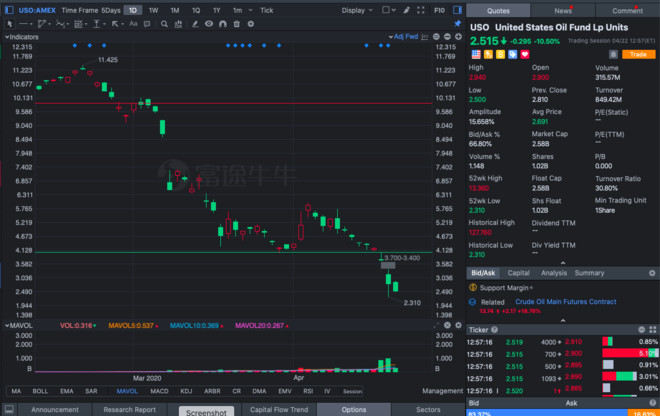Click the Screenshot button at bottom
The width and height of the screenshot is (660, 416).
point(207,410)
